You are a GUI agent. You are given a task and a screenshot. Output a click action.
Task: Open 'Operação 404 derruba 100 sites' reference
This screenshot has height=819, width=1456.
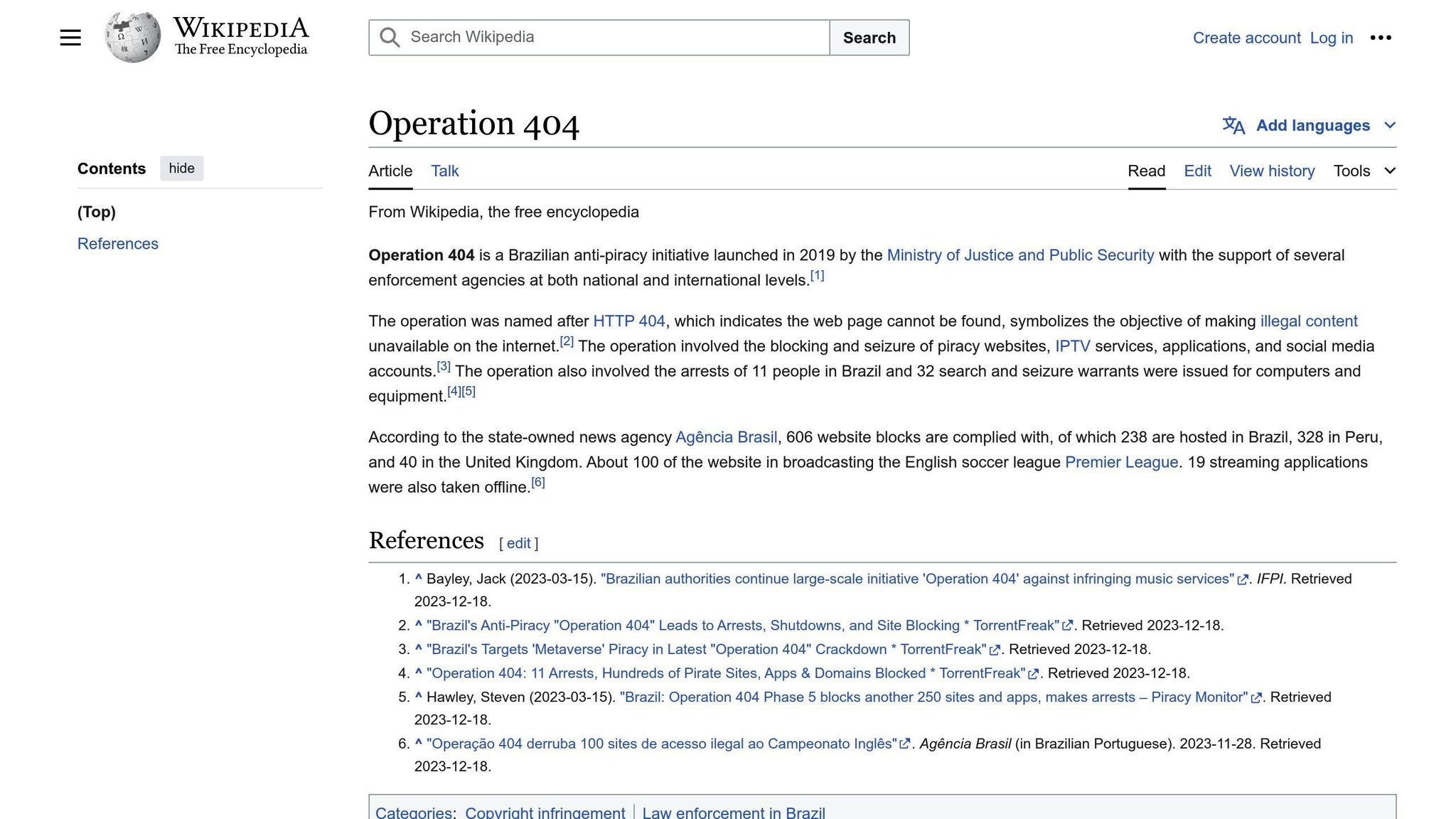point(661,744)
